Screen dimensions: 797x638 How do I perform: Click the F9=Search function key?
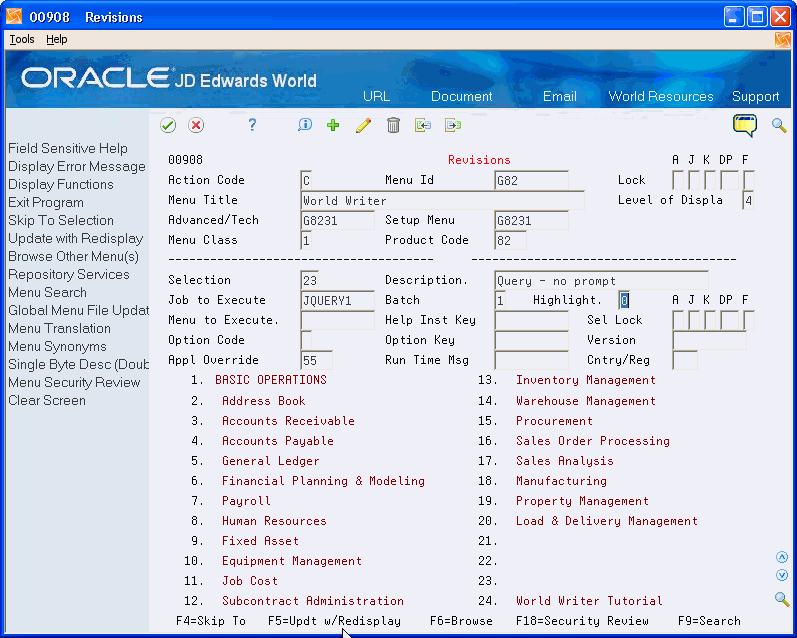point(709,621)
